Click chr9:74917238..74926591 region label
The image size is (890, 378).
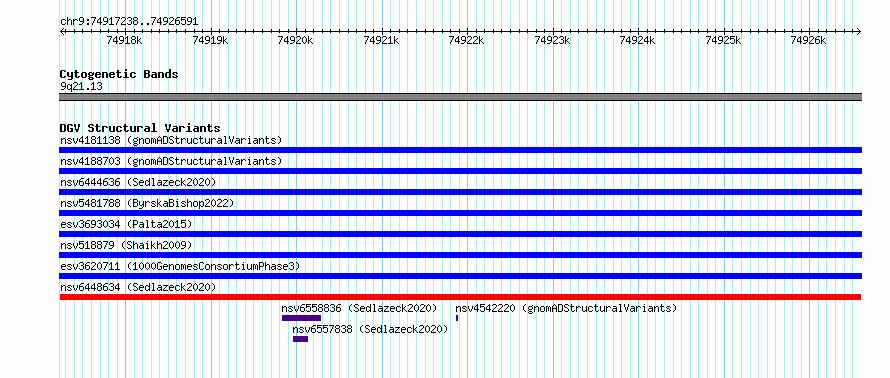pos(129,22)
